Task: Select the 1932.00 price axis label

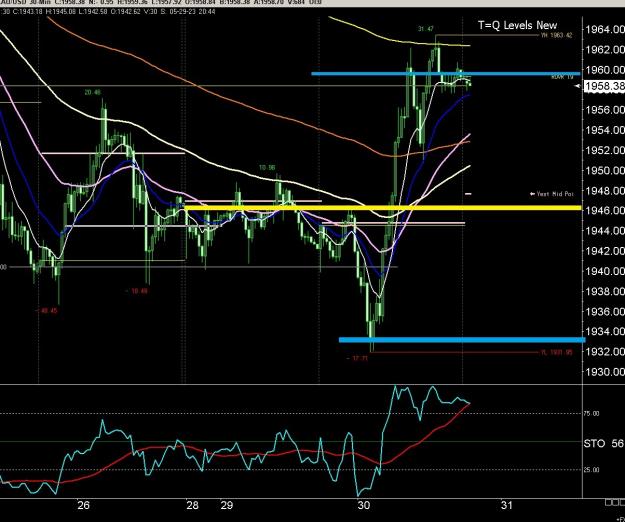Action: tap(604, 352)
